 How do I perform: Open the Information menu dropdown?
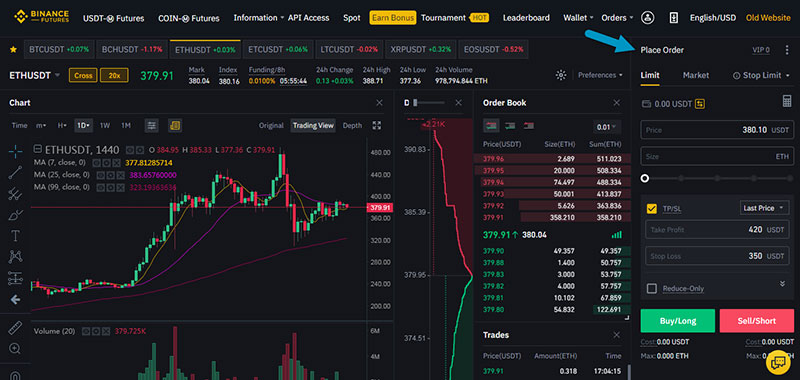(x=259, y=18)
